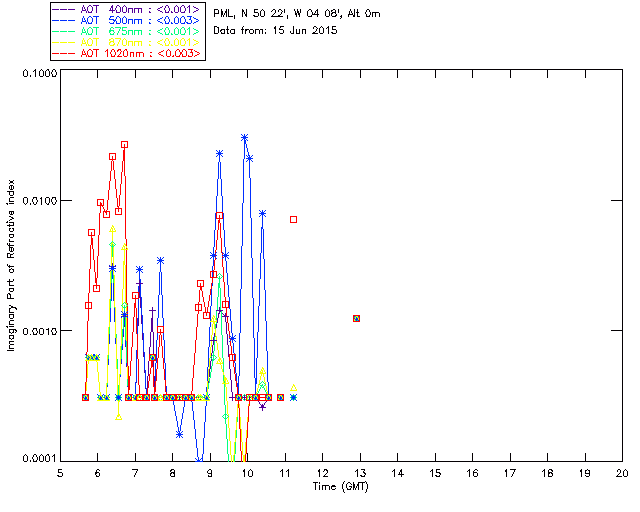Click x-axis tick label 16
640x512 pixels.
click(x=473, y=473)
